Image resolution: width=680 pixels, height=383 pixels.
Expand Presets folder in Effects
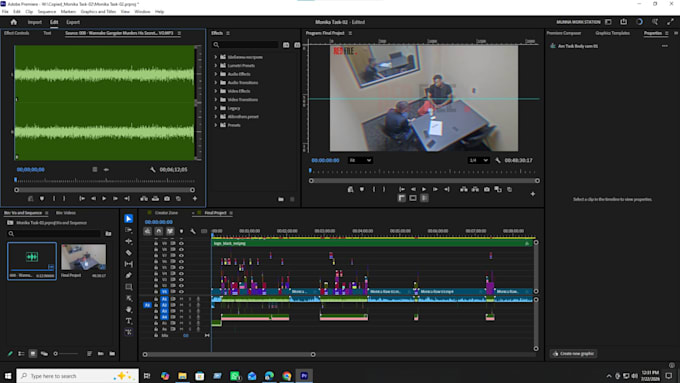coord(216,125)
